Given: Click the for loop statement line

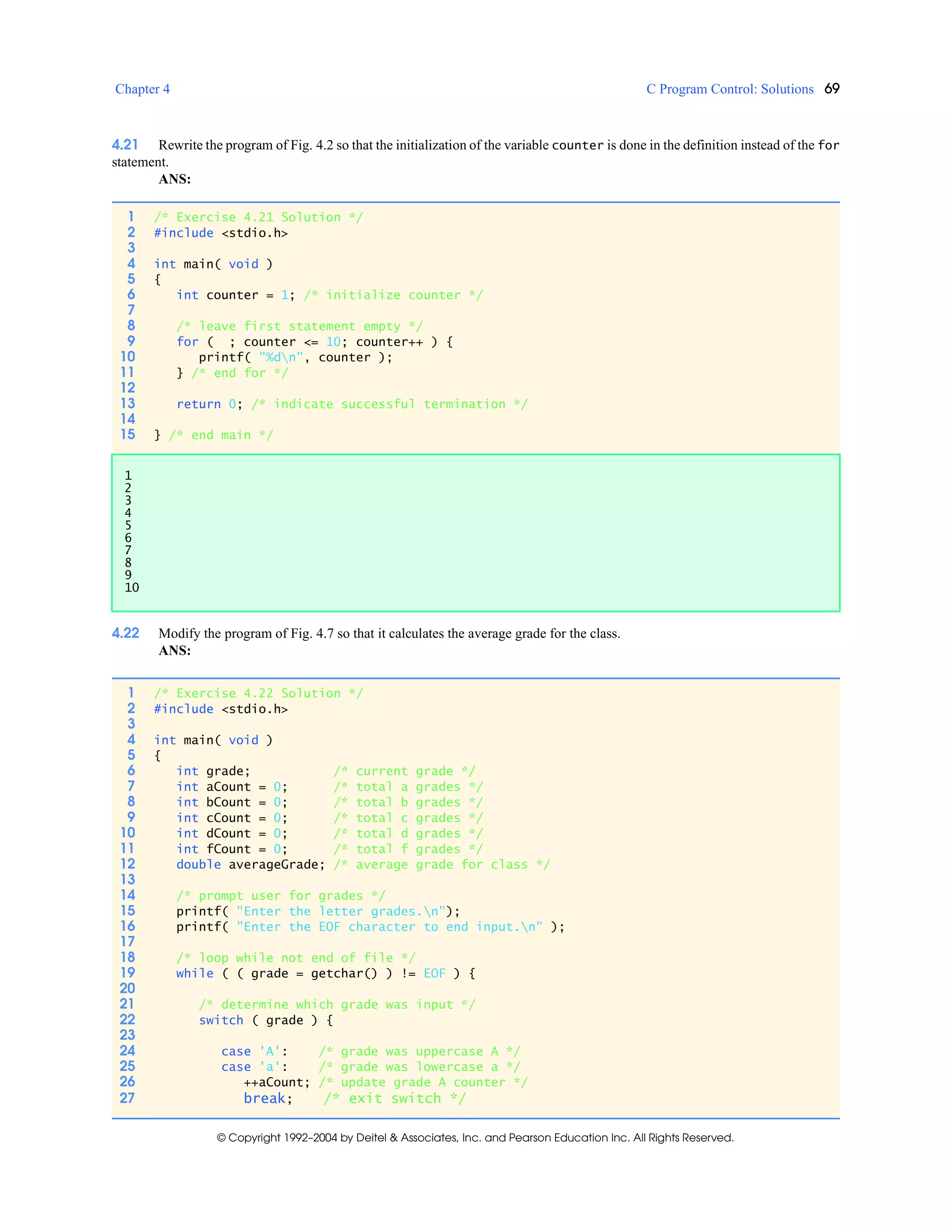Looking at the screenshot, I should (314, 342).
